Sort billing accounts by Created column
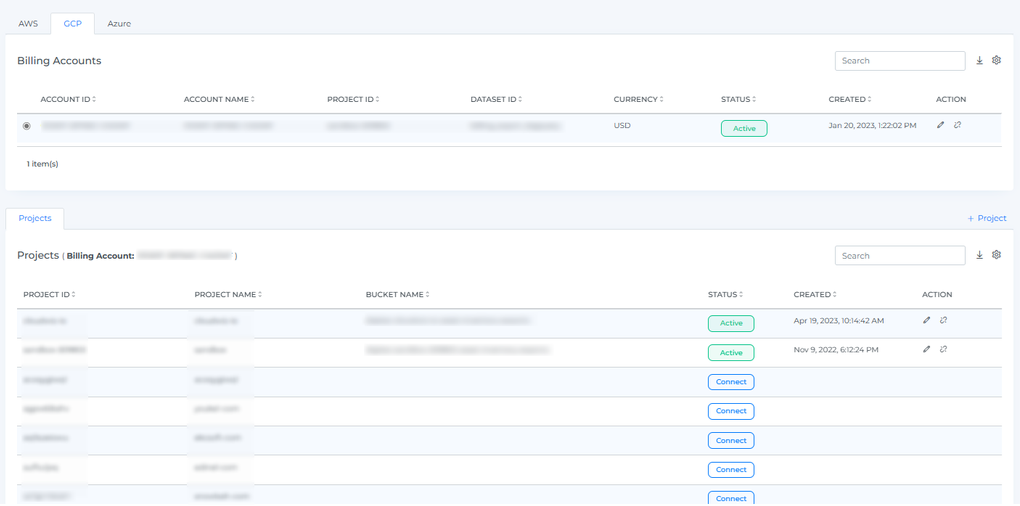Image resolution: width=1020 pixels, height=506 pixels. (849, 100)
